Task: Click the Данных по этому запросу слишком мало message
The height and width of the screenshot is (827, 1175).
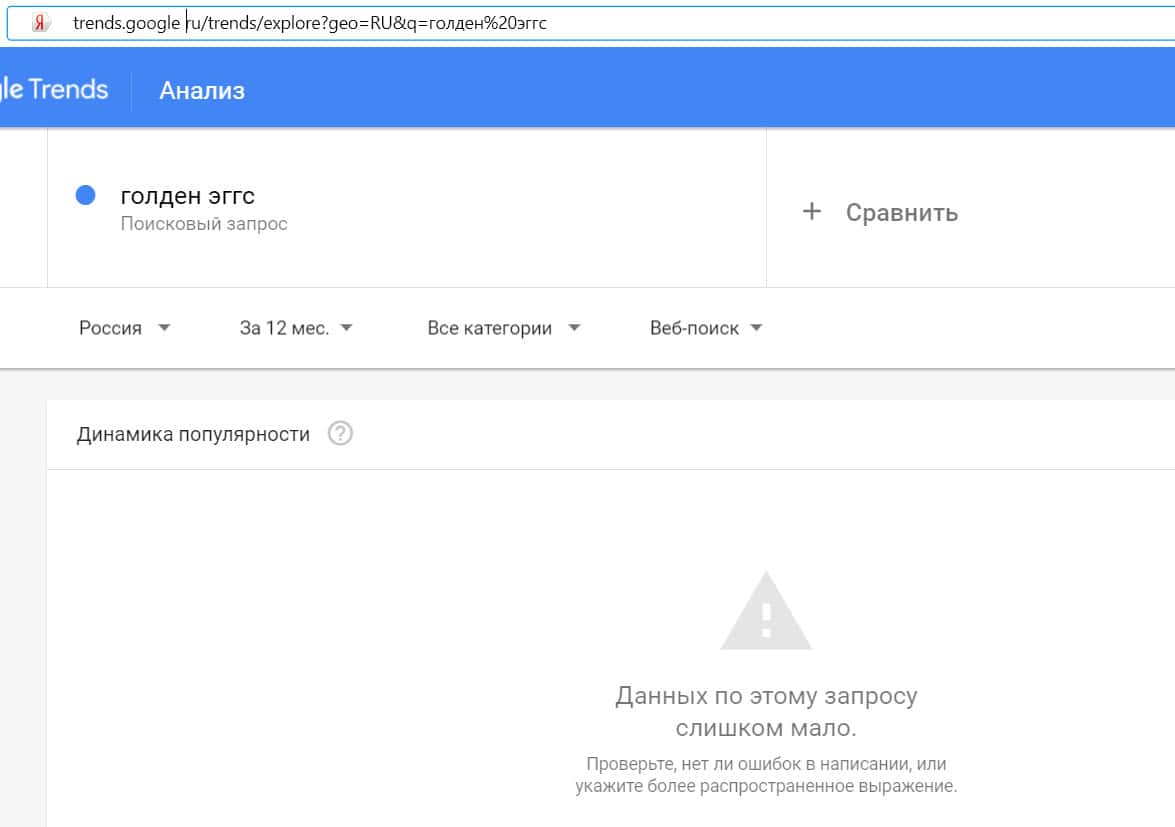Action: pos(766,712)
